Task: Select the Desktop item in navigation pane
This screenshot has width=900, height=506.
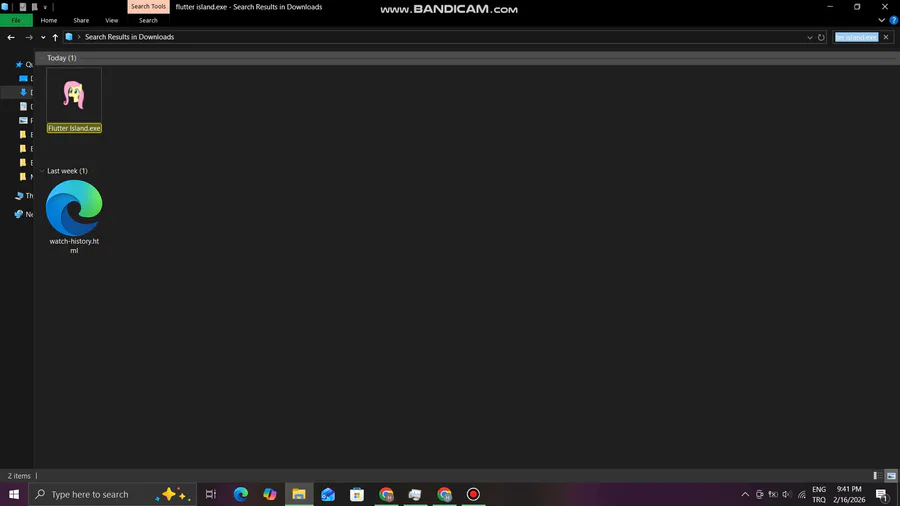Action: [24, 79]
